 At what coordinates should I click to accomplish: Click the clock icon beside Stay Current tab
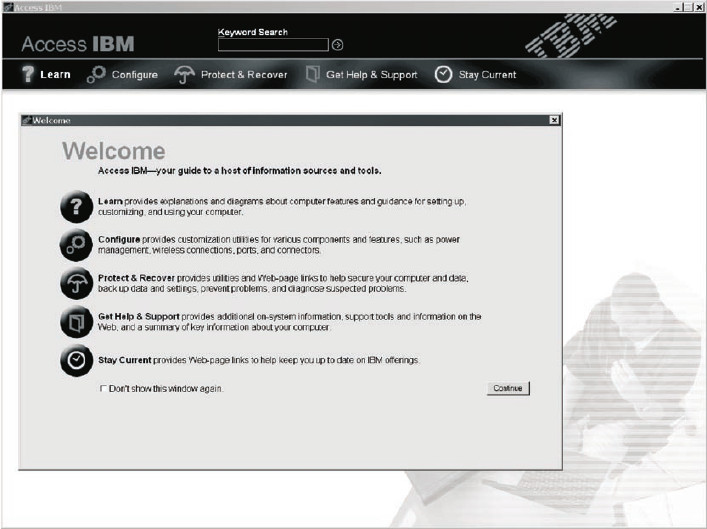click(443, 74)
